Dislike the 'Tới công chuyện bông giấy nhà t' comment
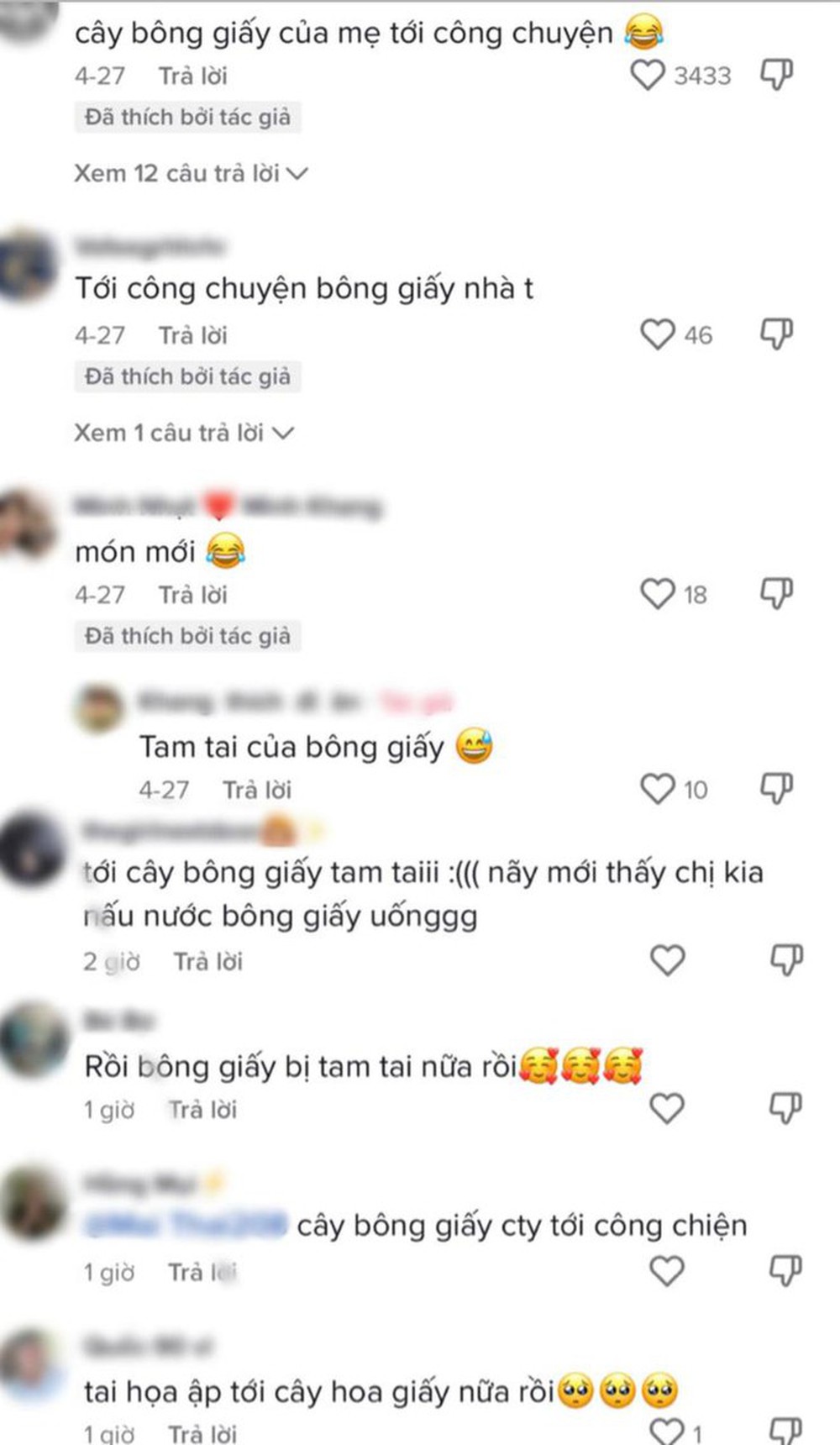Screen dimensions: 840x1445 [776, 334]
